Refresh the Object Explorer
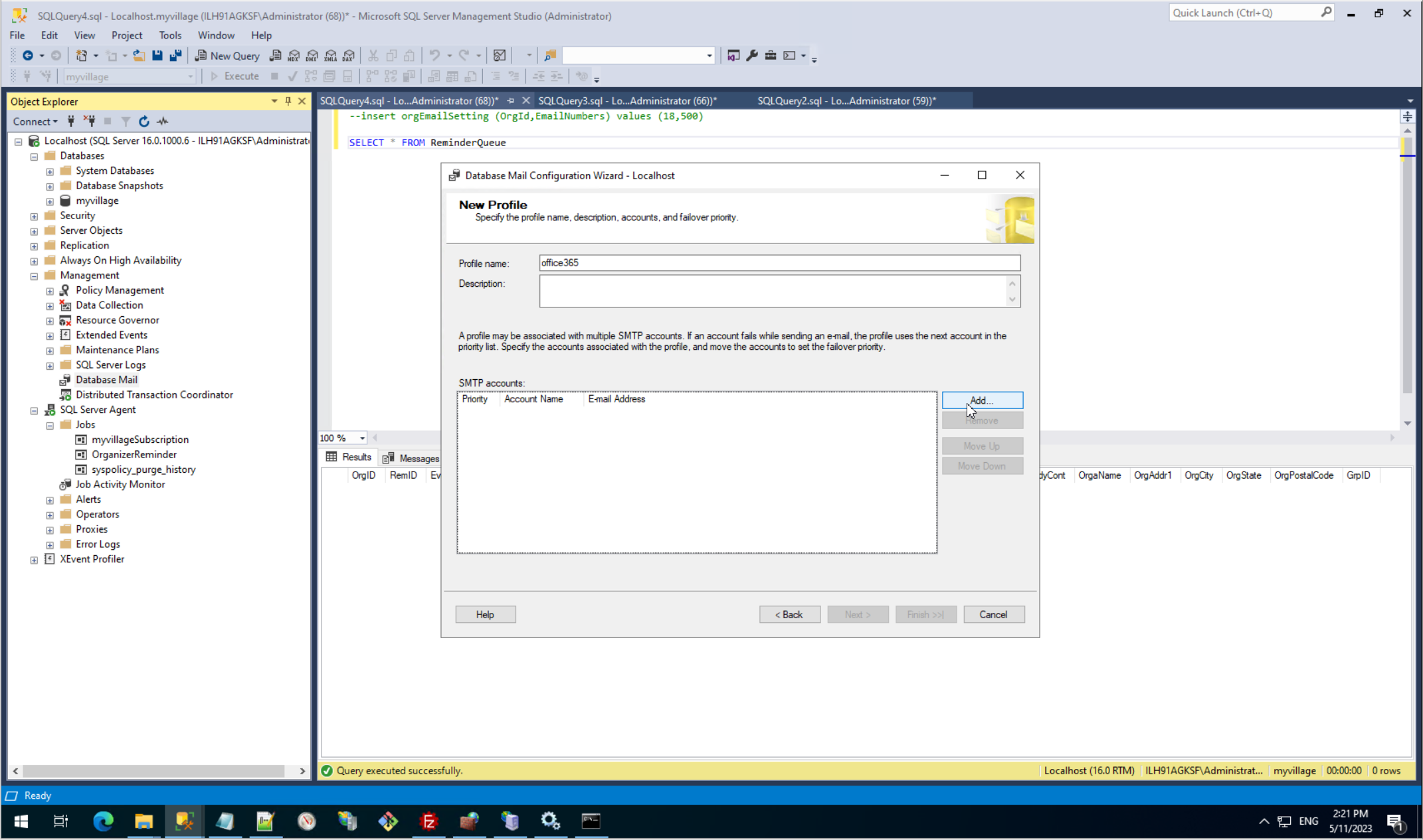The height and width of the screenshot is (840, 1423). pos(143,122)
